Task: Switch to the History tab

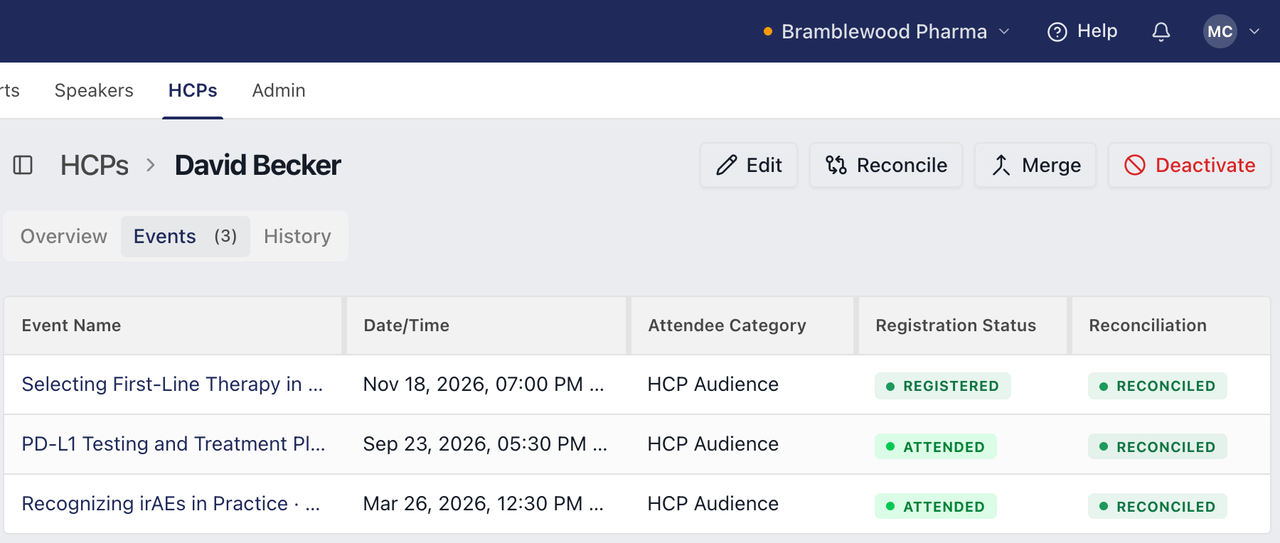Action: click(297, 236)
